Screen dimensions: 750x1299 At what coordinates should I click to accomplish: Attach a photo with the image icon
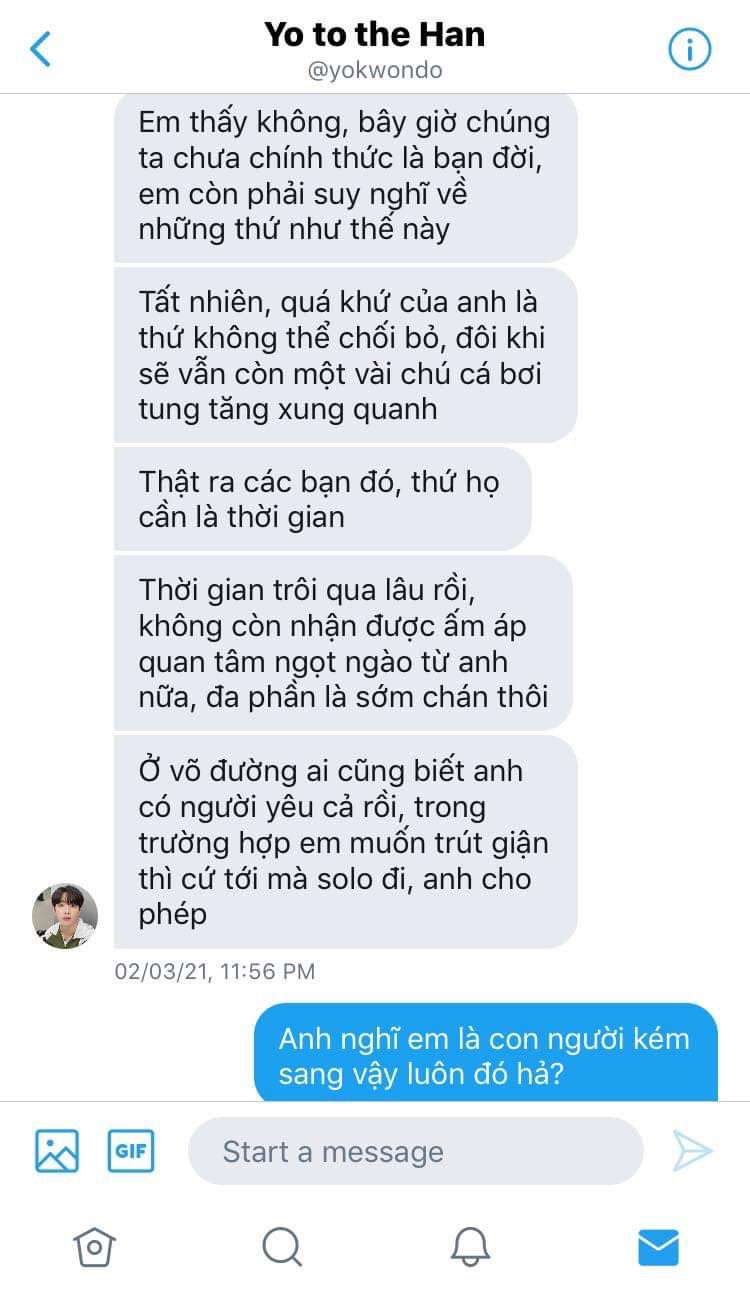tap(57, 1151)
